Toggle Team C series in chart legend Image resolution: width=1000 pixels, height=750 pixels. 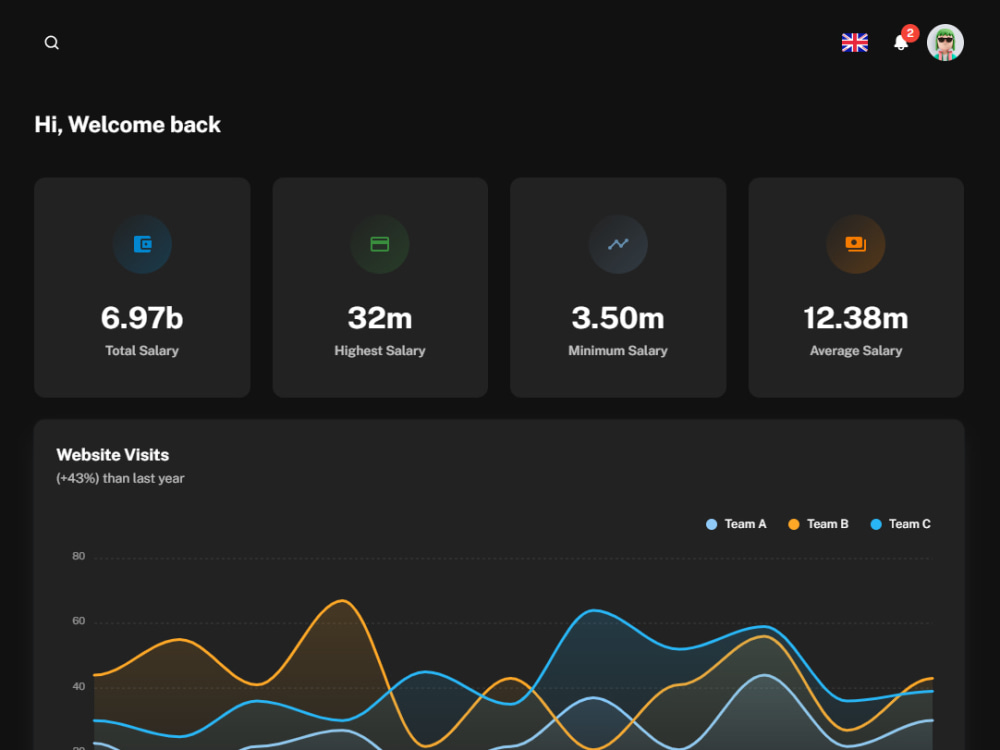[x=901, y=524]
